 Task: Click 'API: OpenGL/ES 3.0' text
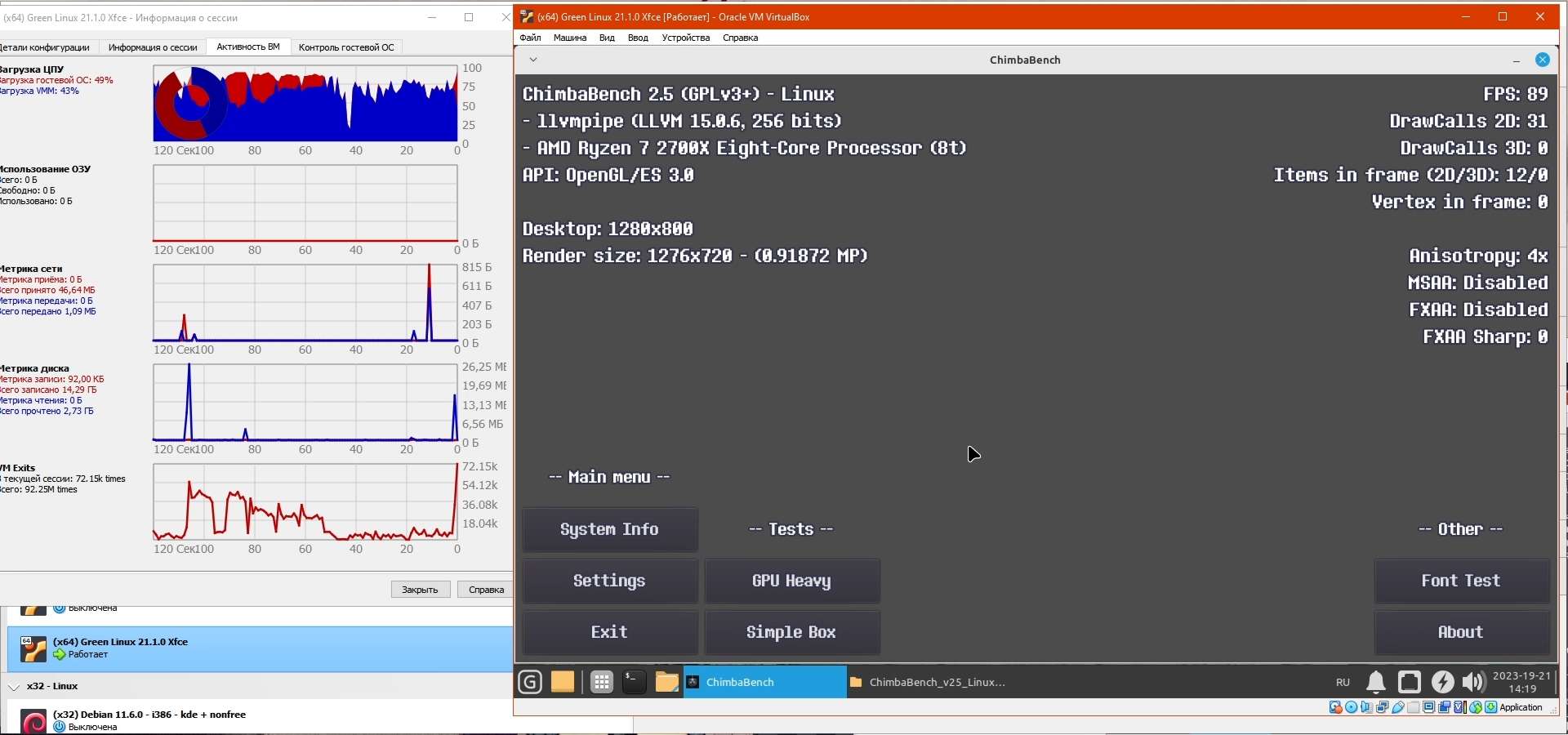coord(608,175)
